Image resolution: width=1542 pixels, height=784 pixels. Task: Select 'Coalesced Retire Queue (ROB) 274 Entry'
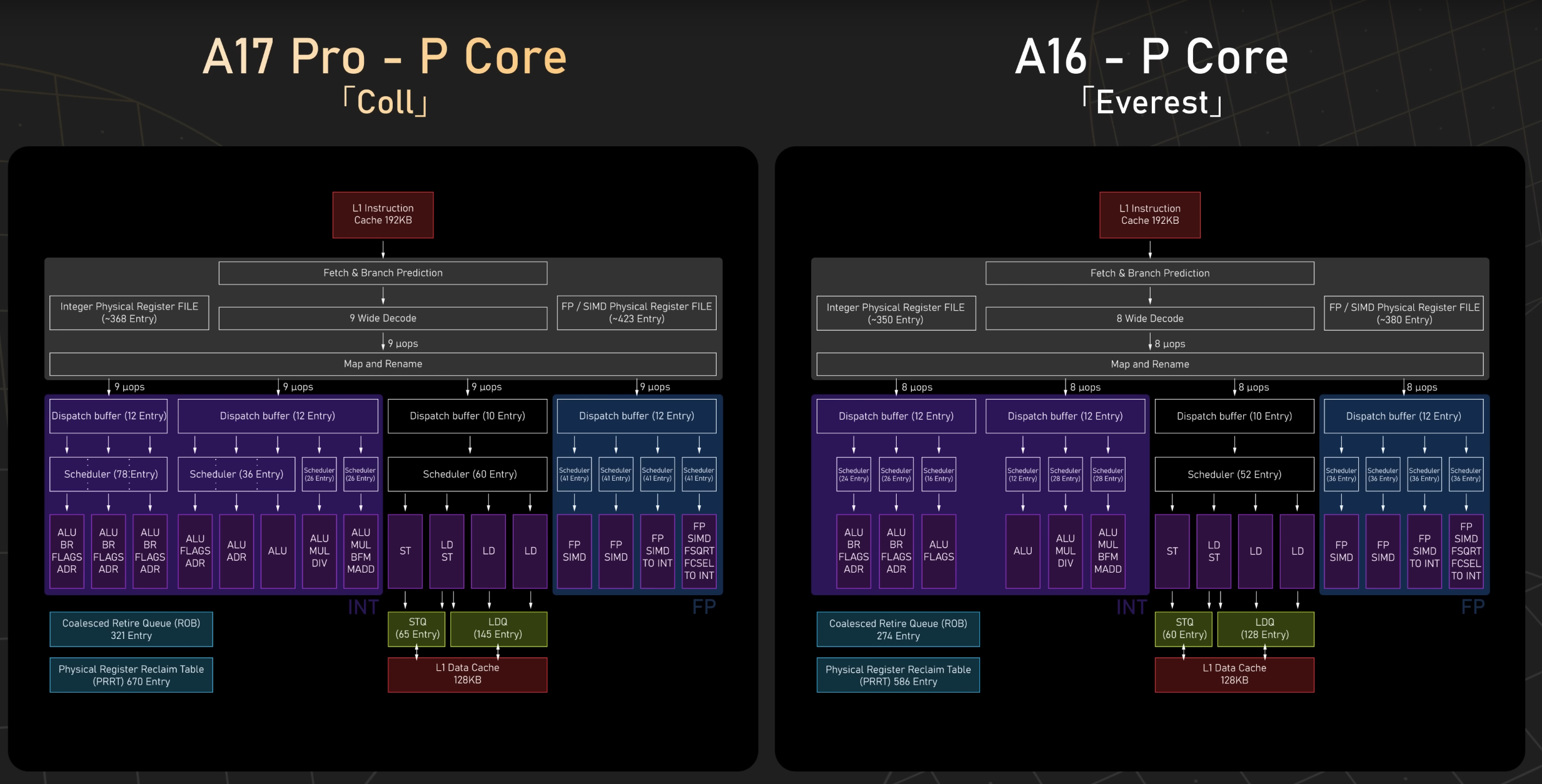coord(898,630)
